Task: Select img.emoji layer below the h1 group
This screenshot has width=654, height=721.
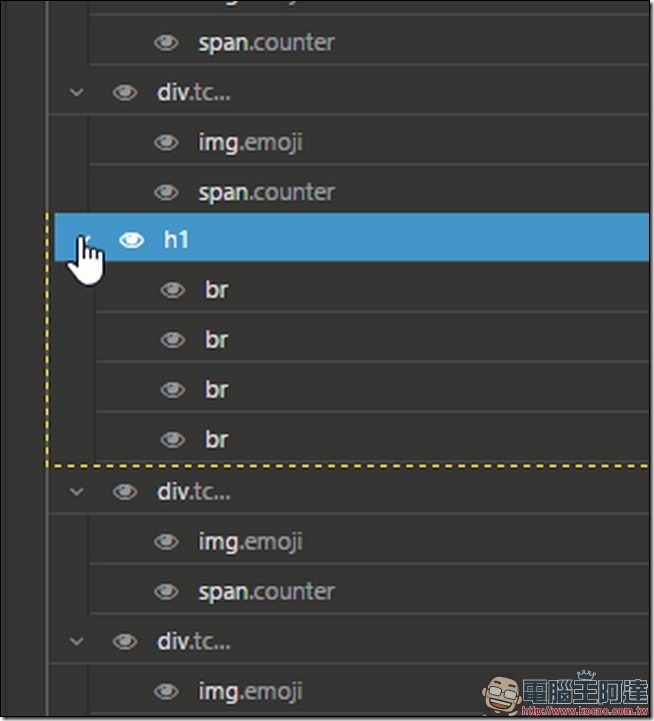Action: point(369,541)
